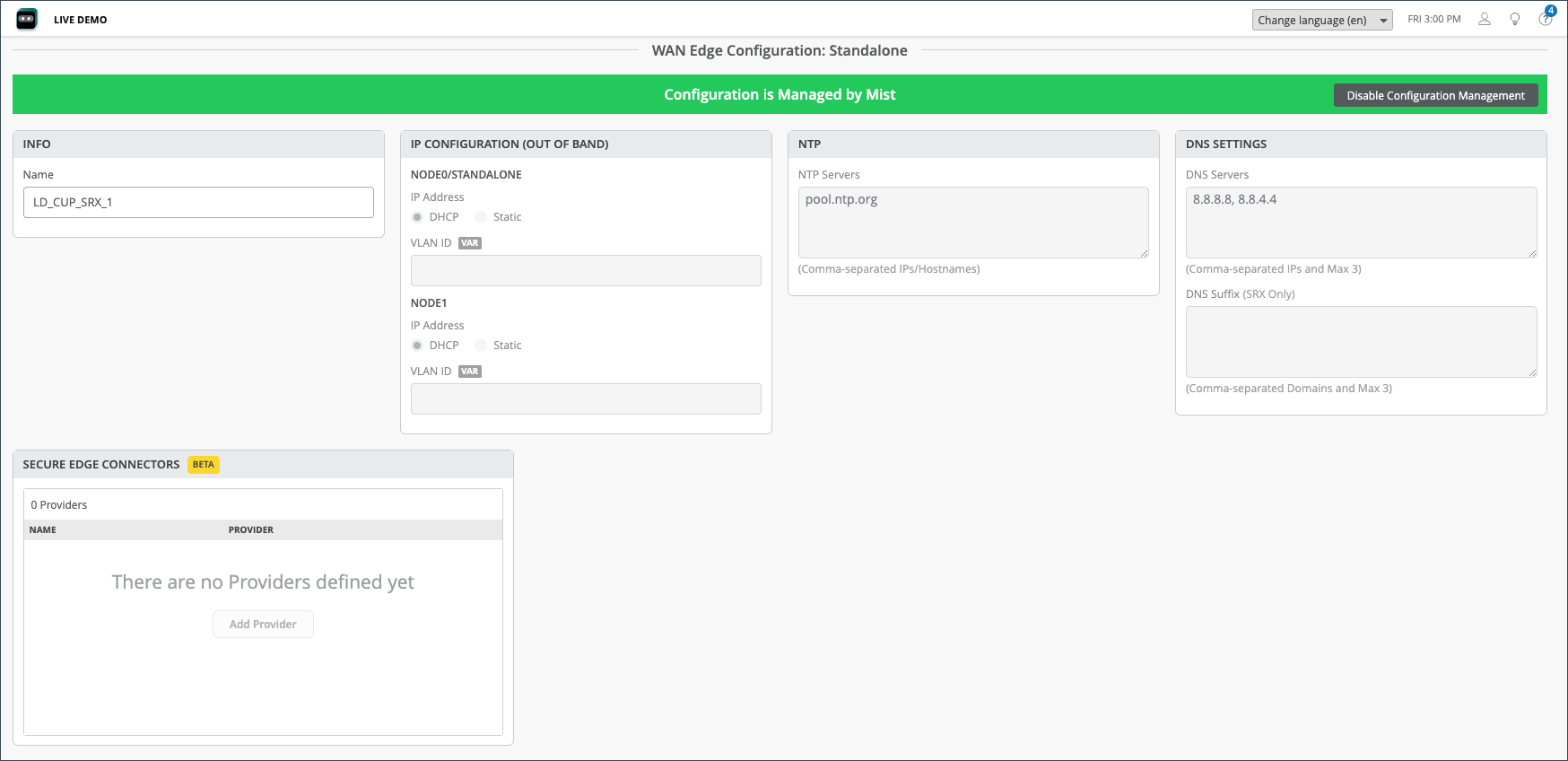Click the BETA badge on Secure Edge Connectors
Image resolution: width=1568 pixels, height=761 pixels.
pos(204,465)
